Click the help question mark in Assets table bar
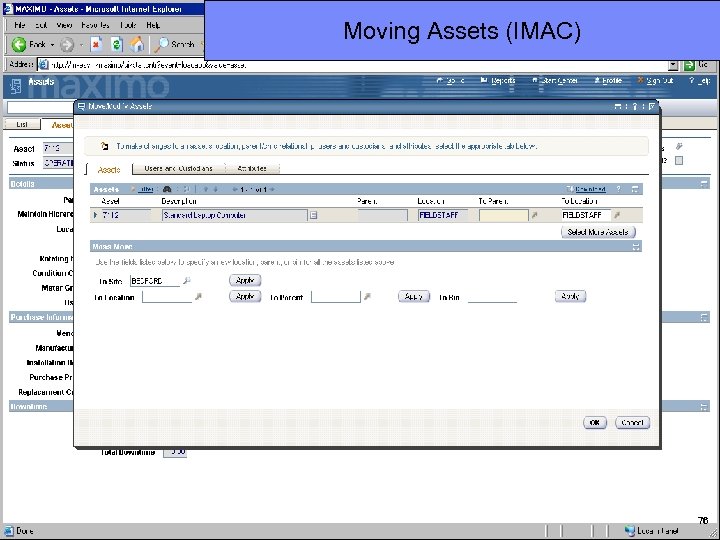 coord(619,189)
